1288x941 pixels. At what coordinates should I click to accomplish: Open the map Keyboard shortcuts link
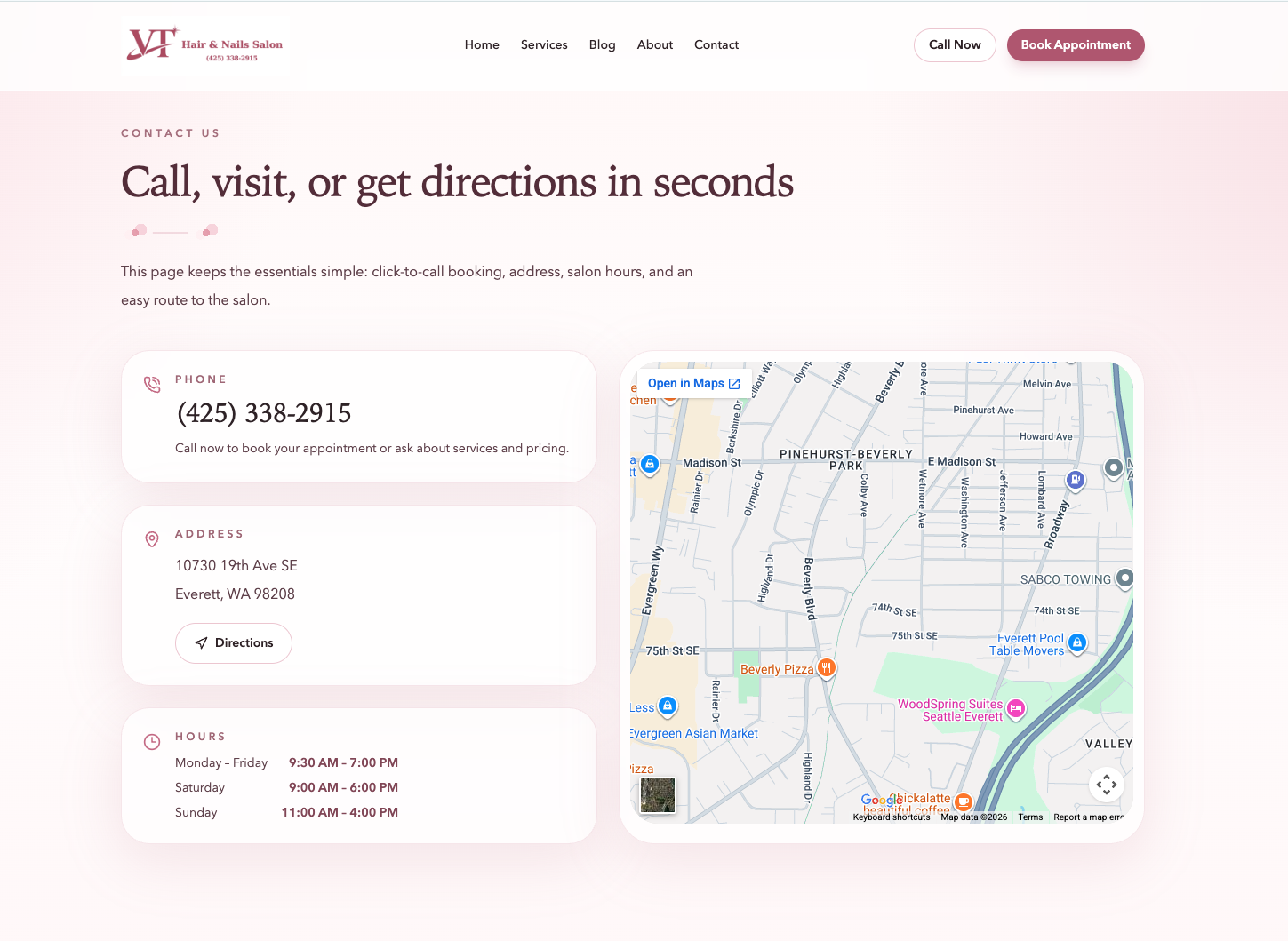(x=892, y=817)
